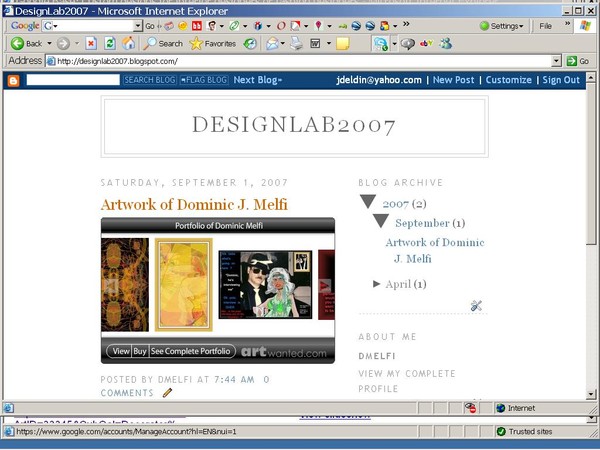Image resolution: width=600 pixels, height=450 pixels.
Task: Click See Complete Portfolio button
Action: pos(191,351)
